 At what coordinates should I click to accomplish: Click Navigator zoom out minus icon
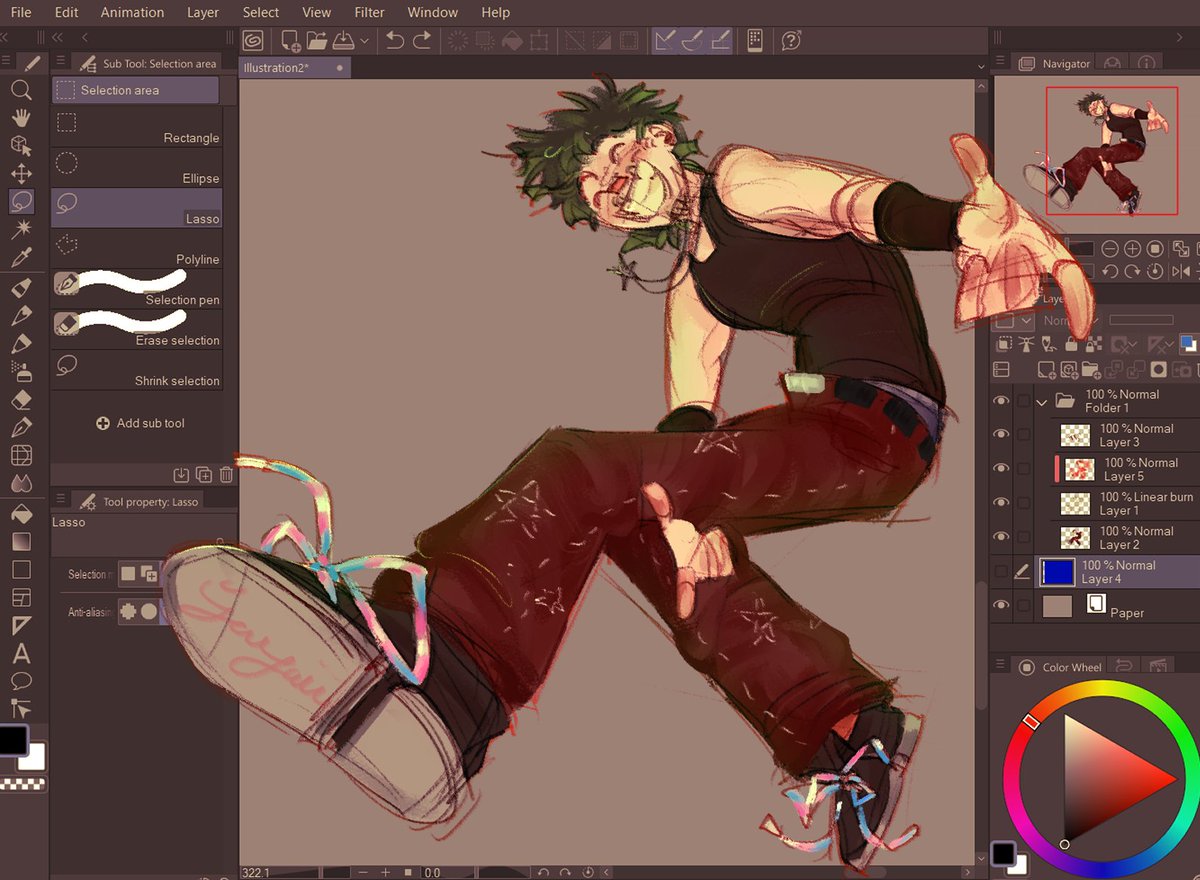[1109, 248]
